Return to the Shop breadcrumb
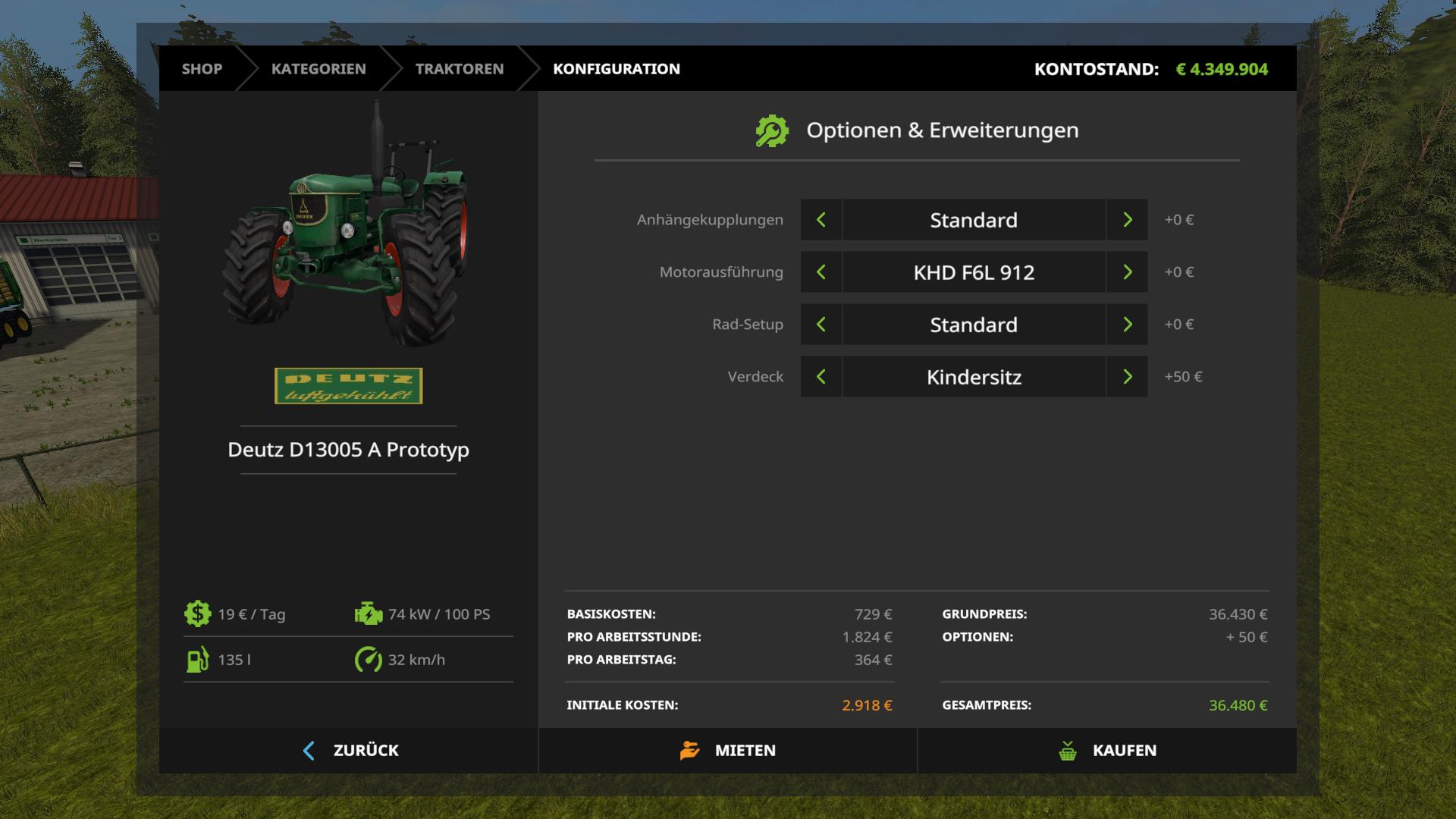Screen dimensions: 1456x819 [202, 69]
